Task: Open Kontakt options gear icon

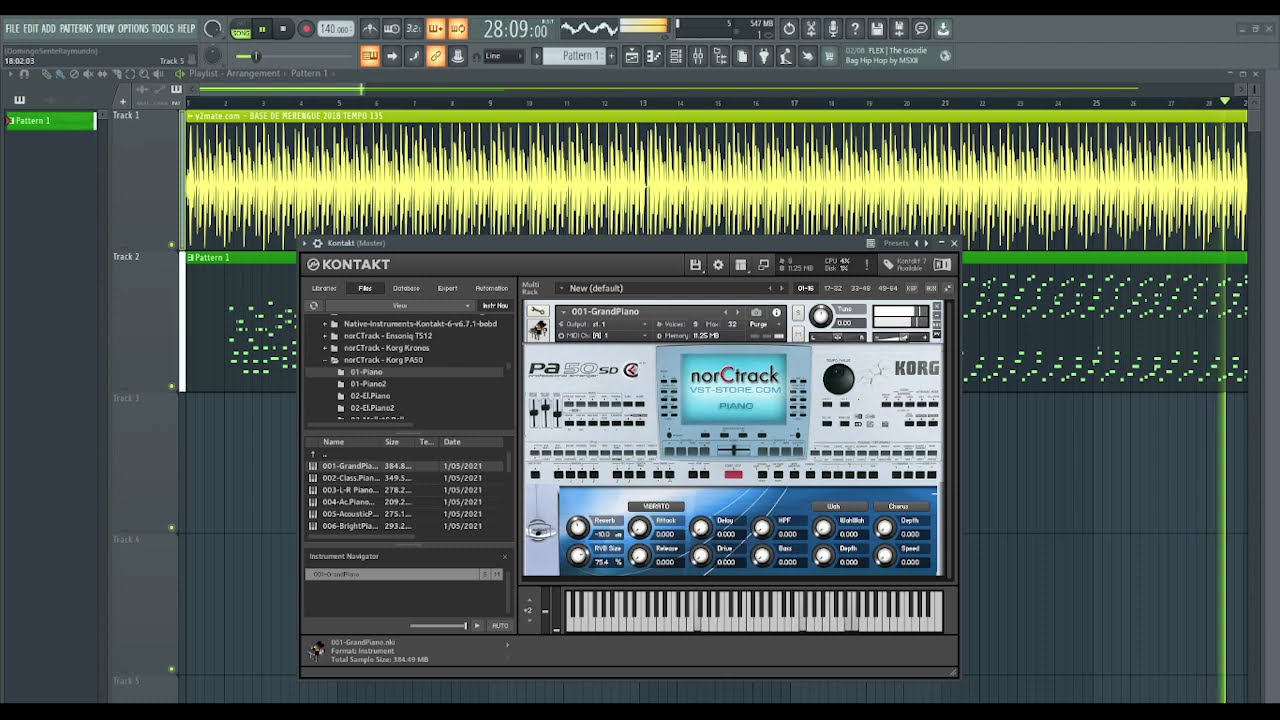Action: [718, 264]
